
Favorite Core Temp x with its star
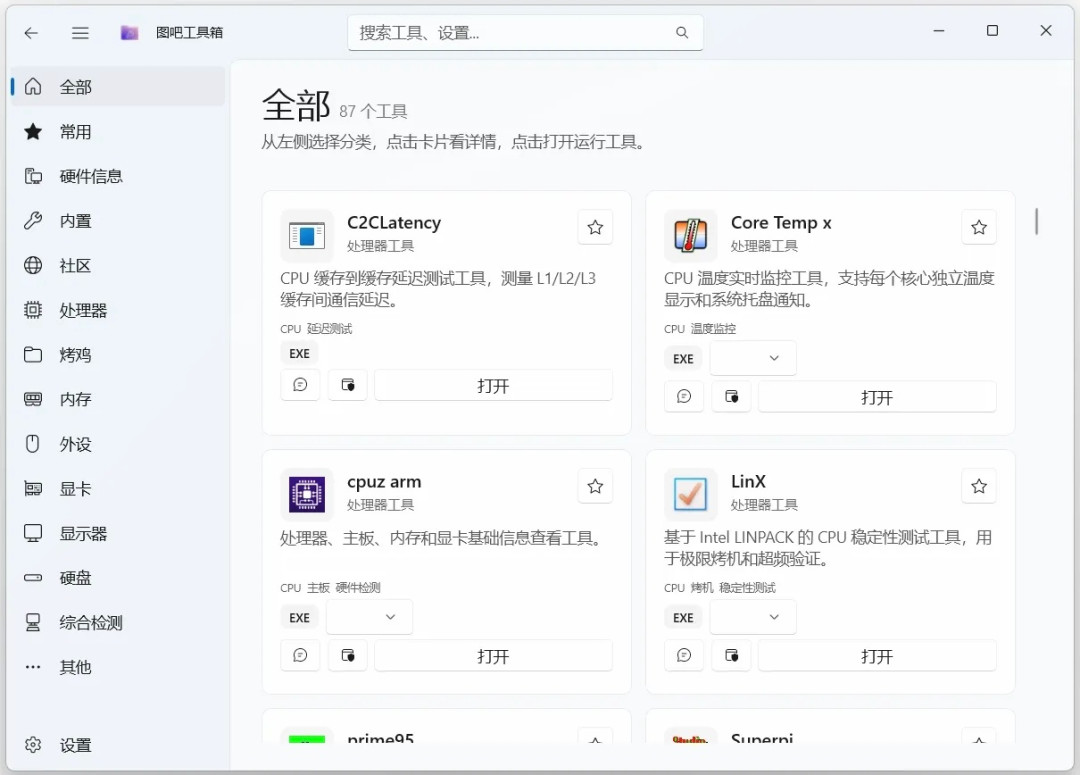979,227
